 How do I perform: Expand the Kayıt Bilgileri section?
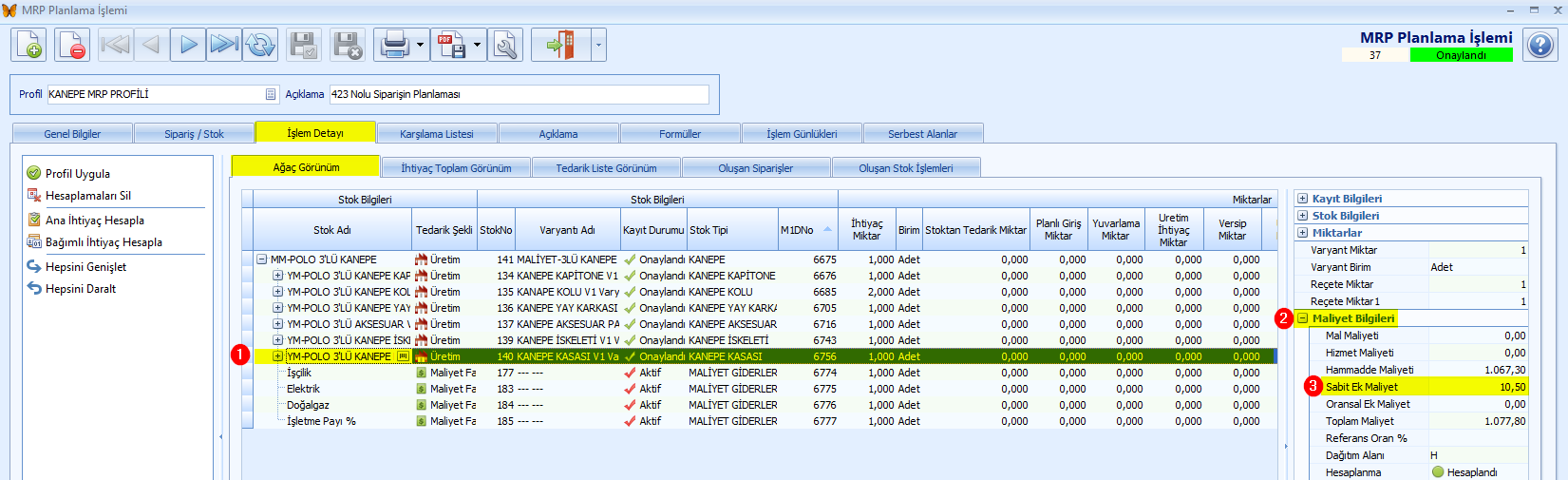click(1302, 199)
